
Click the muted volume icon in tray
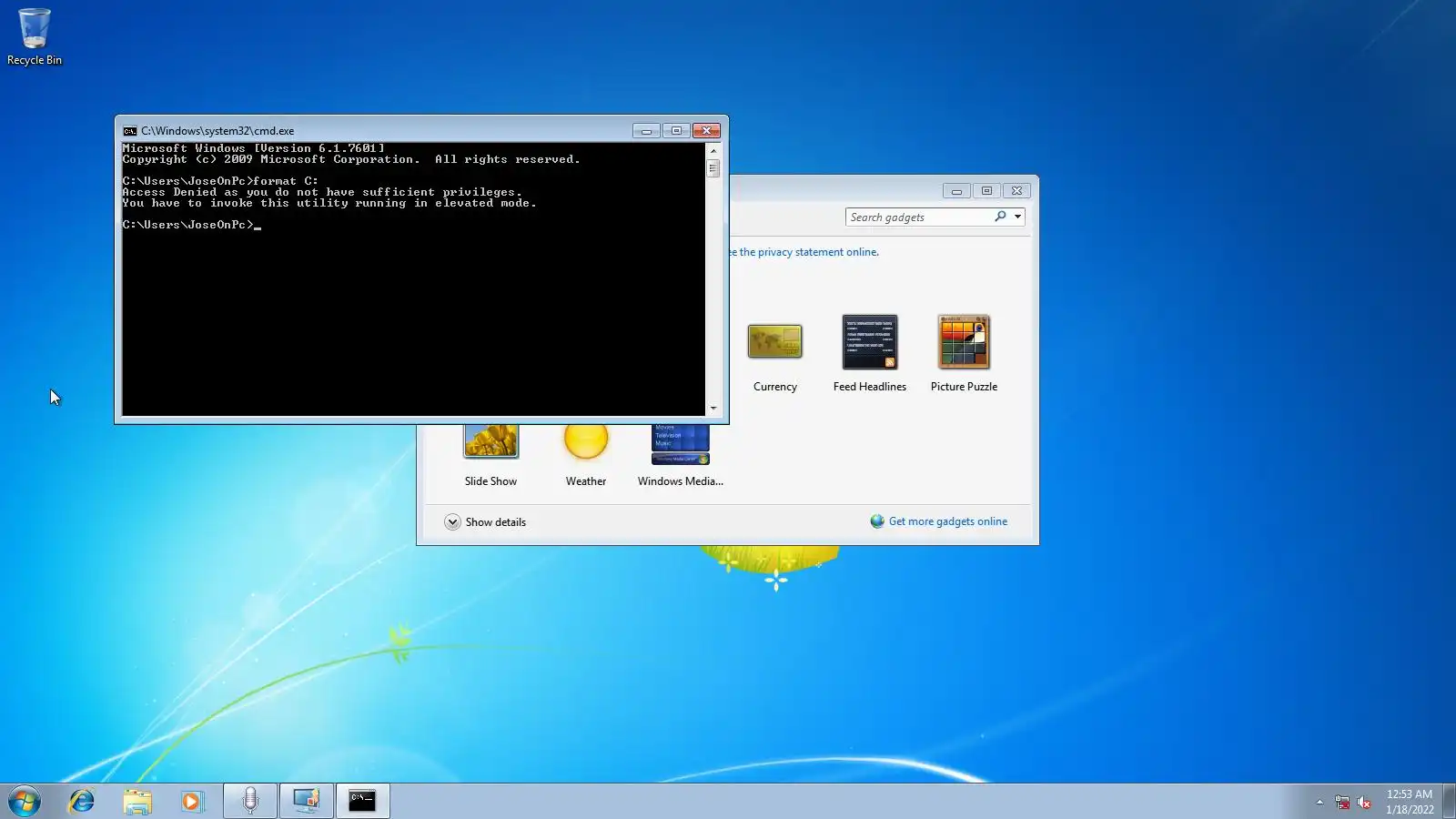click(1364, 802)
